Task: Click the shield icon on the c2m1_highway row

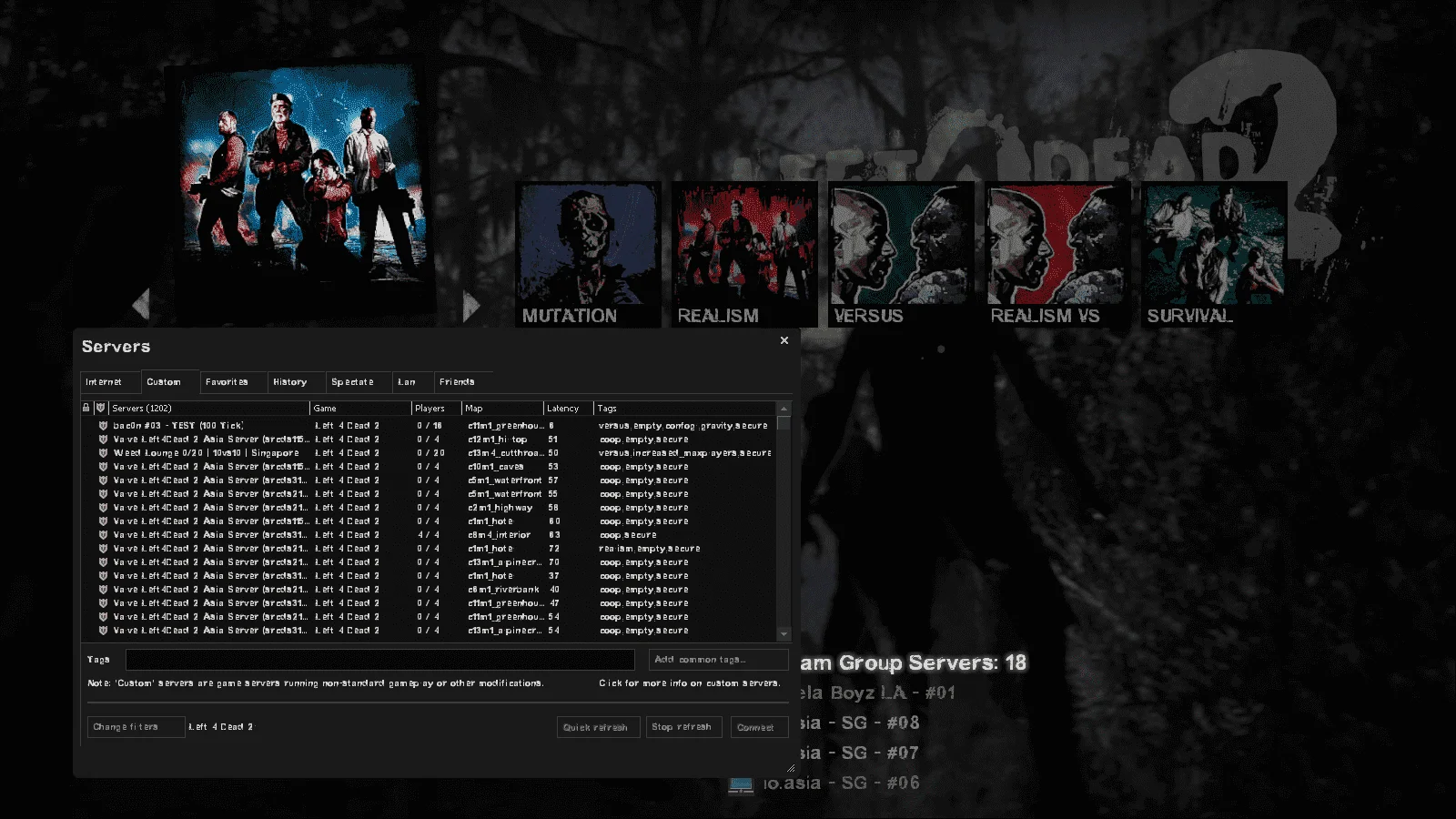Action: pyautogui.click(x=103, y=508)
